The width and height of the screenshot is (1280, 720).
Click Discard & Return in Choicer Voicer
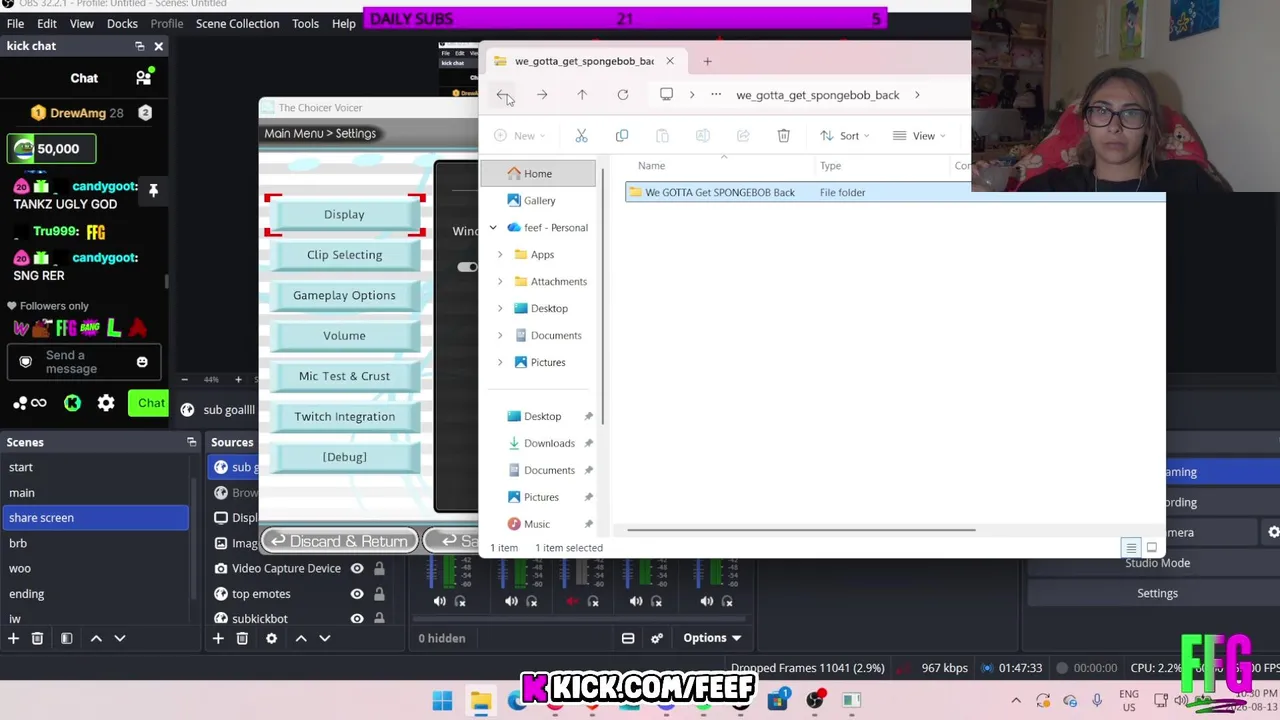point(339,541)
